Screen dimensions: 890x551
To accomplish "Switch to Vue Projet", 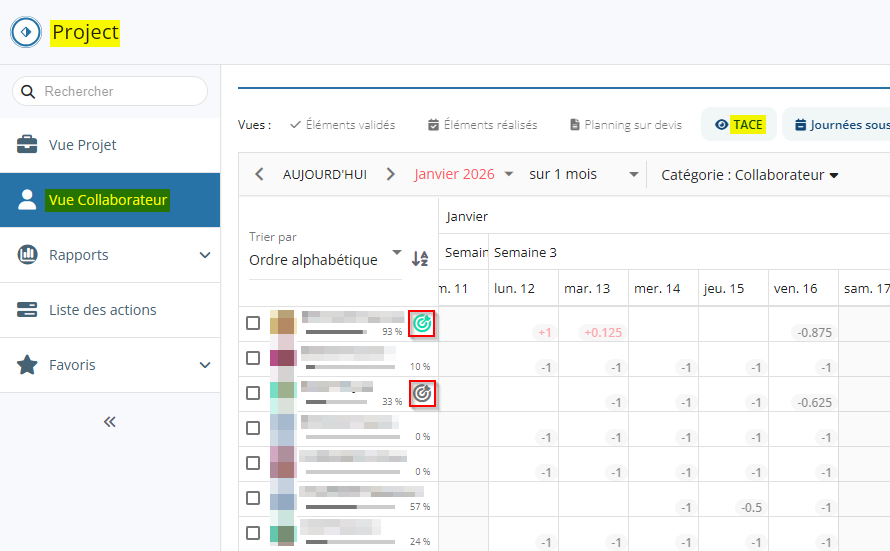I will coord(82,145).
